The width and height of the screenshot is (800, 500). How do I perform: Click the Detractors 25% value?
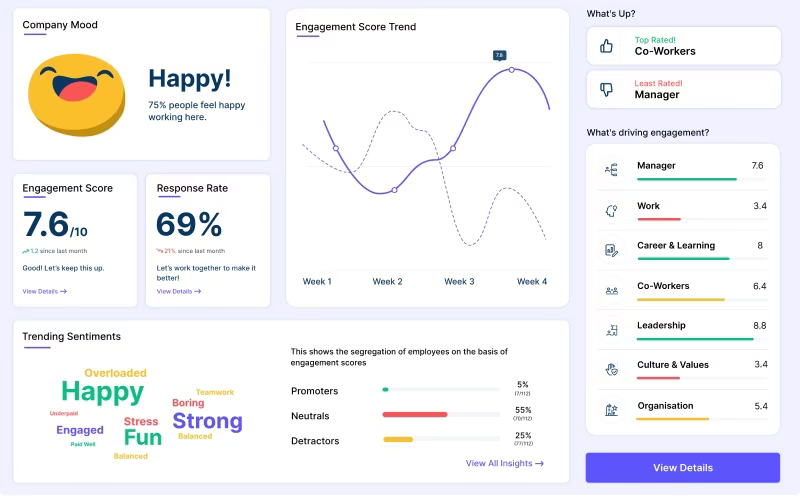tap(523, 436)
